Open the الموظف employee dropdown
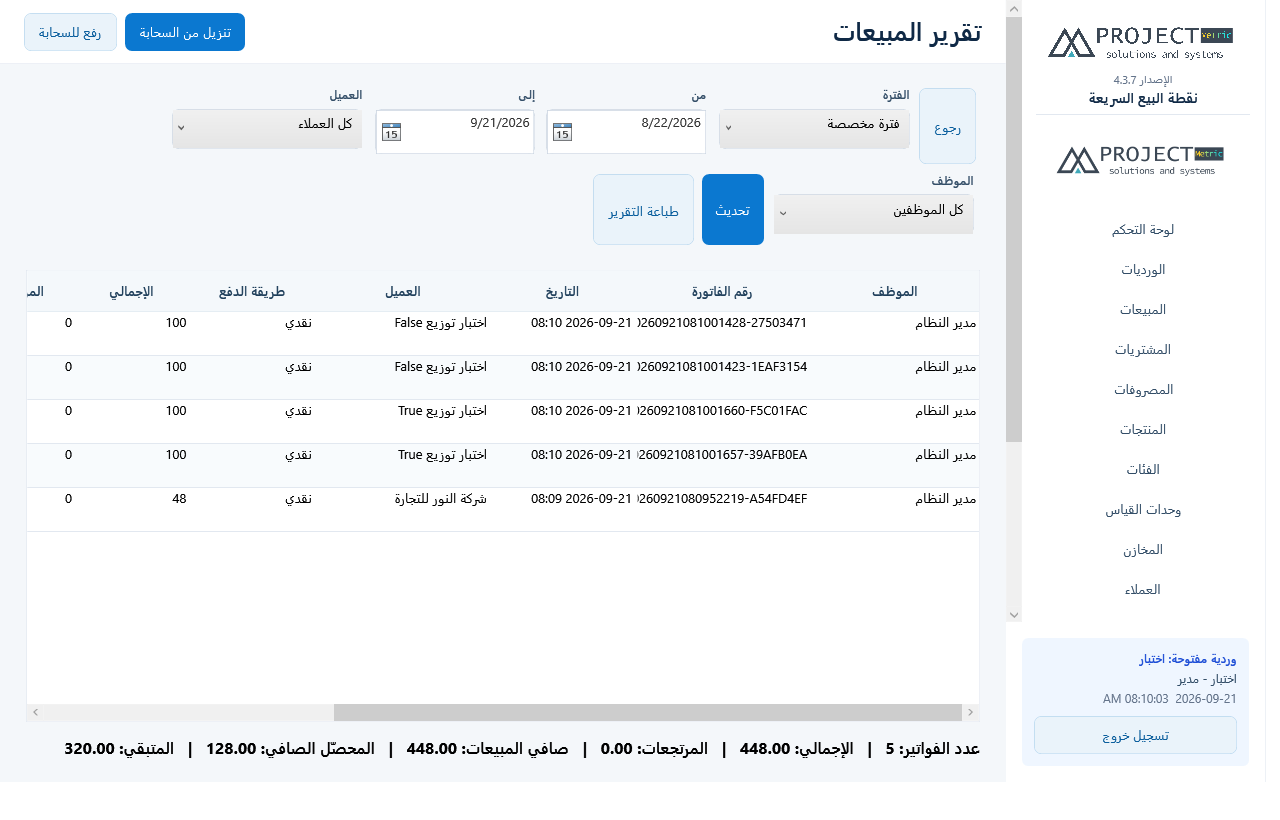1280x820 pixels. tap(874, 214)
